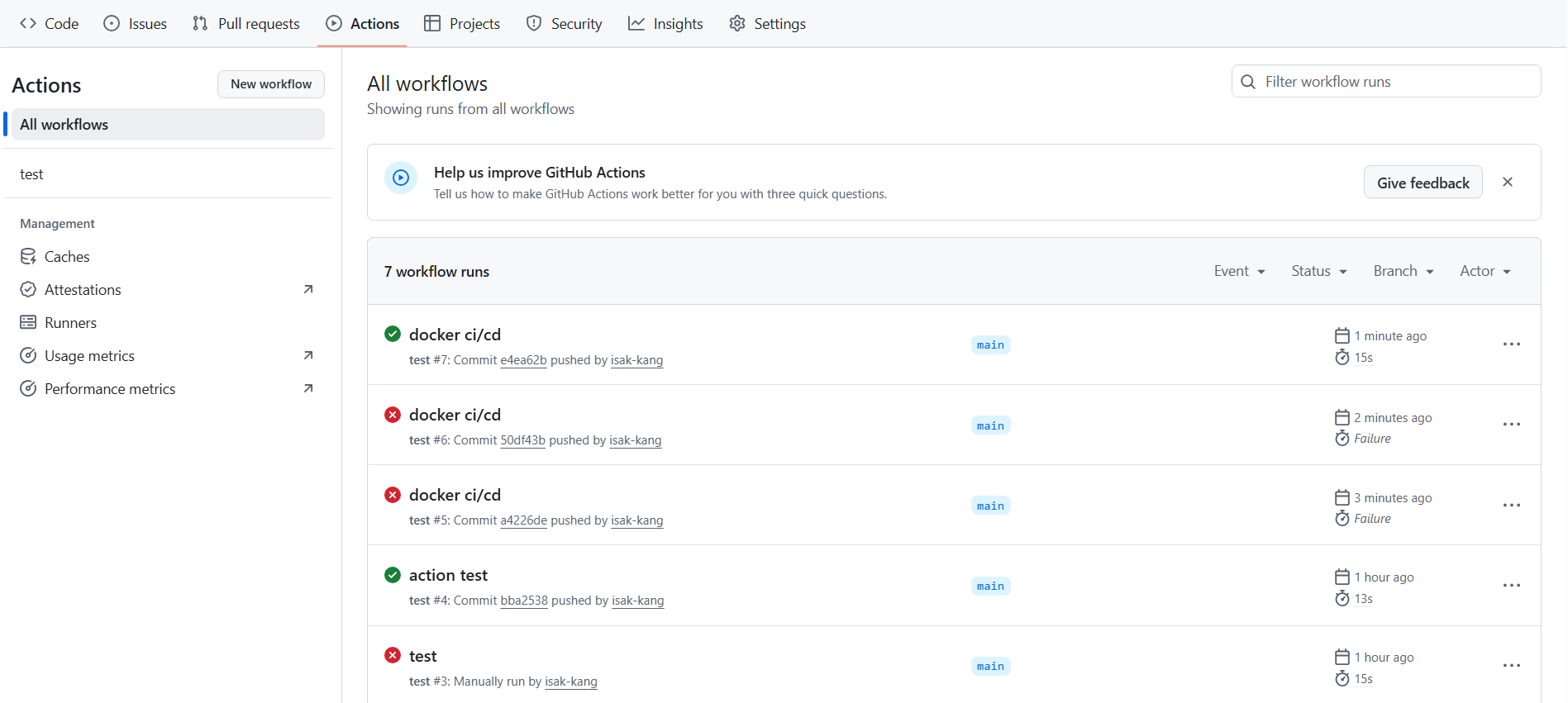This screenshot has width=1568, height=703.
Task: Open repository Settings tab
Action: (x=768, y=23)
